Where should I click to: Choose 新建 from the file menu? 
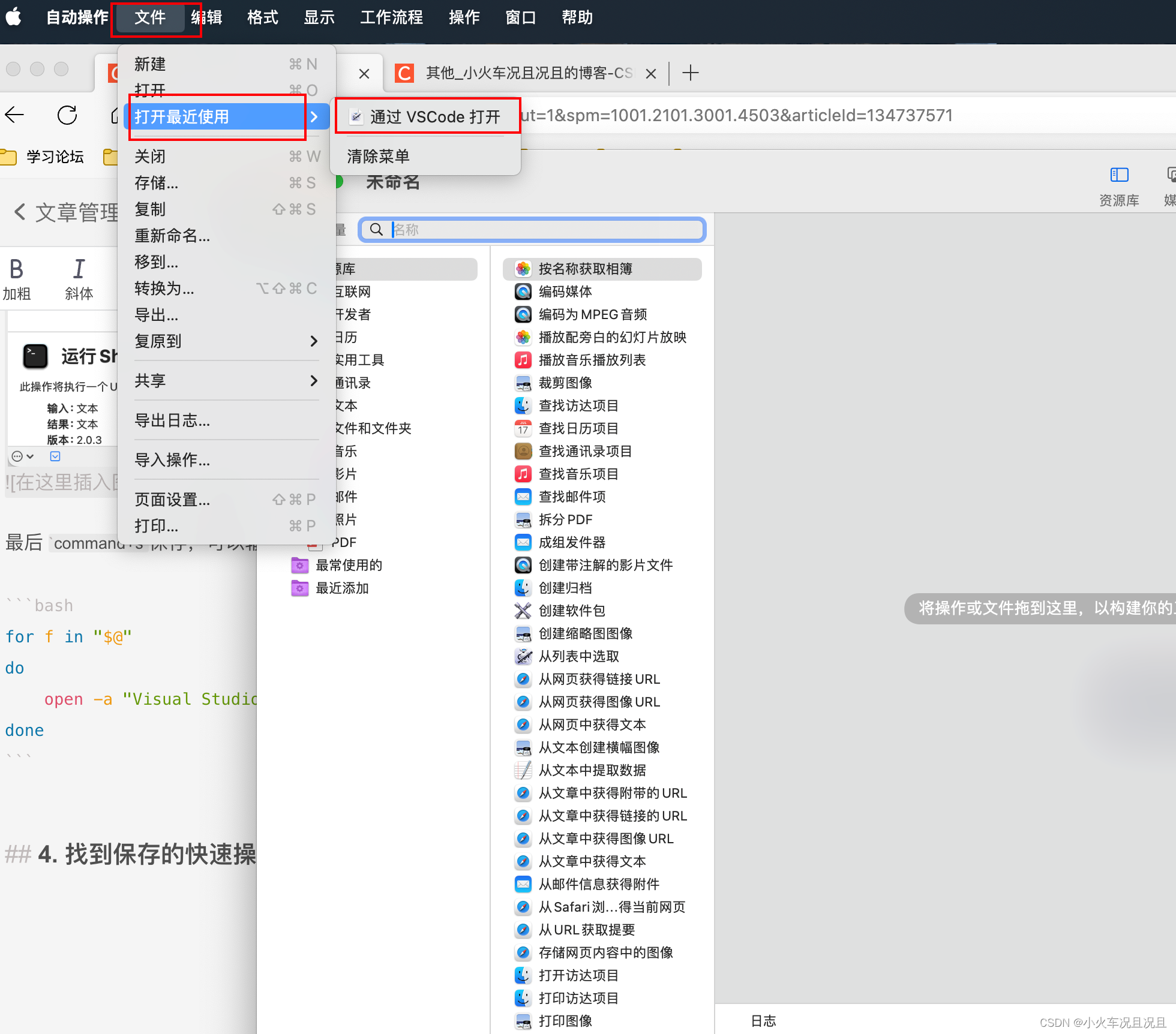[227, 64]
